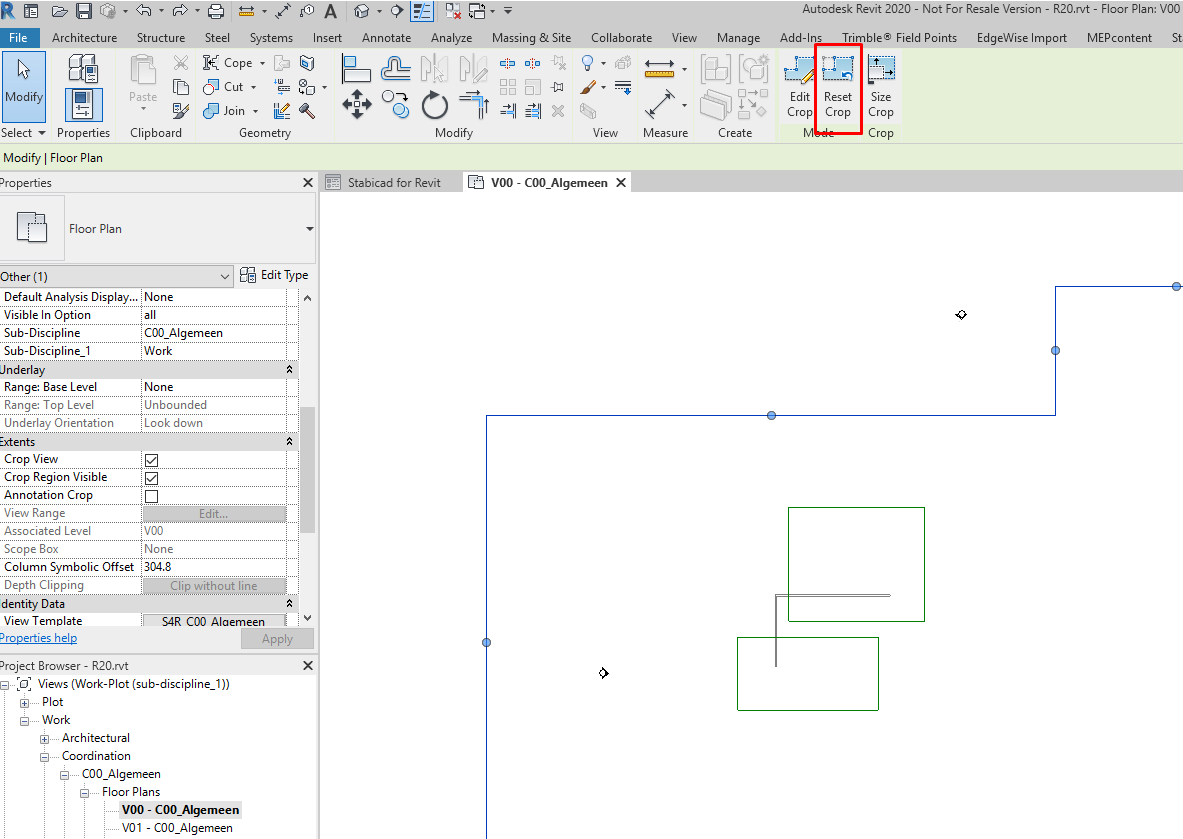Enable the Annotation Crop checkbox

152,496
